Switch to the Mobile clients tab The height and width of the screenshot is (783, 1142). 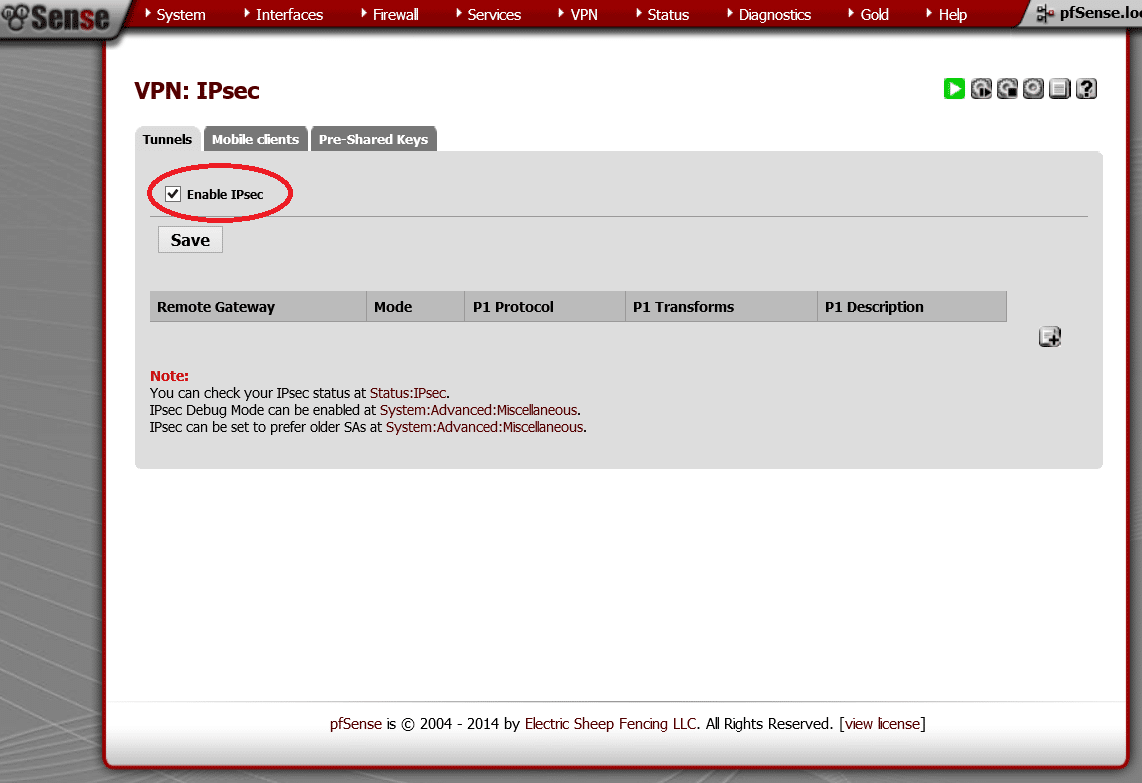[x=256, y=139]
